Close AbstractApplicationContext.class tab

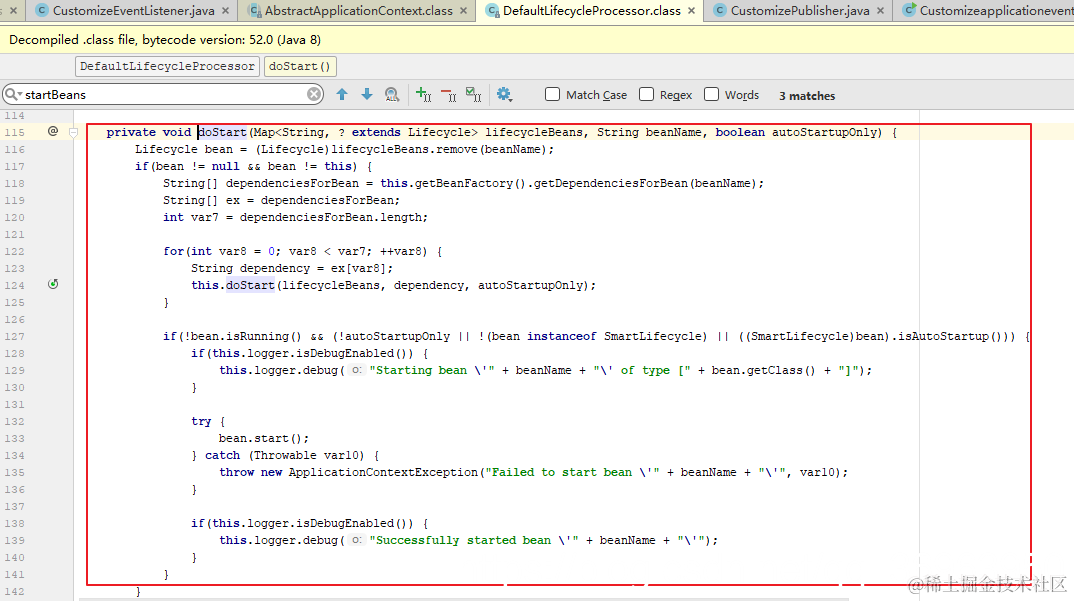(x=464, y=11)
